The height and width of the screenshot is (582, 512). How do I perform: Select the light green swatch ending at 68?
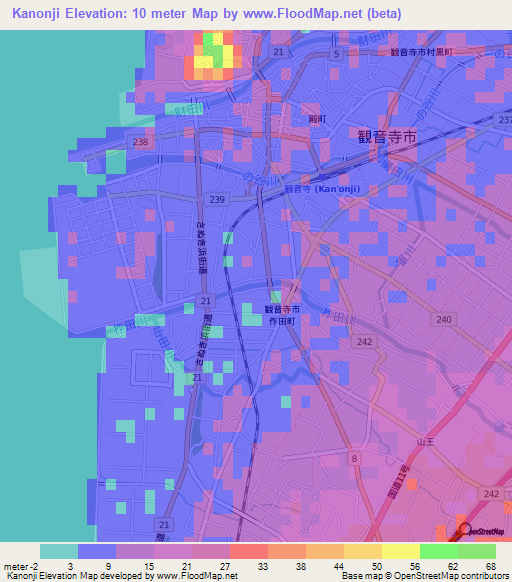click(477, 552)
